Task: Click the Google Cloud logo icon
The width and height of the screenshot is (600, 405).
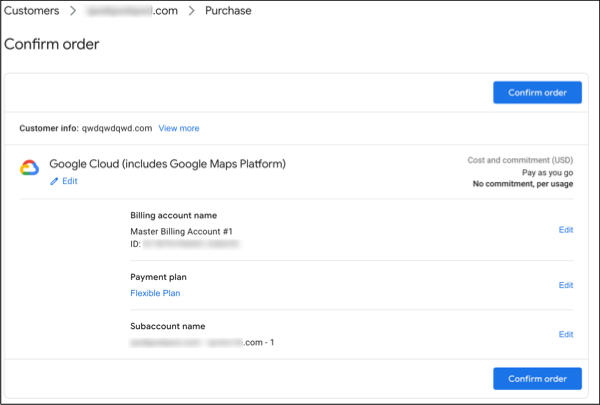Action: (x=29, y=168)
